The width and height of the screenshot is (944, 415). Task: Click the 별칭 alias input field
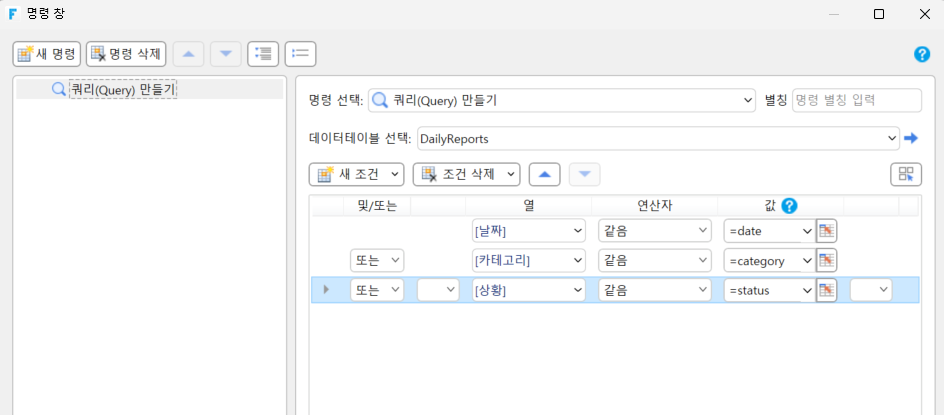857,101
